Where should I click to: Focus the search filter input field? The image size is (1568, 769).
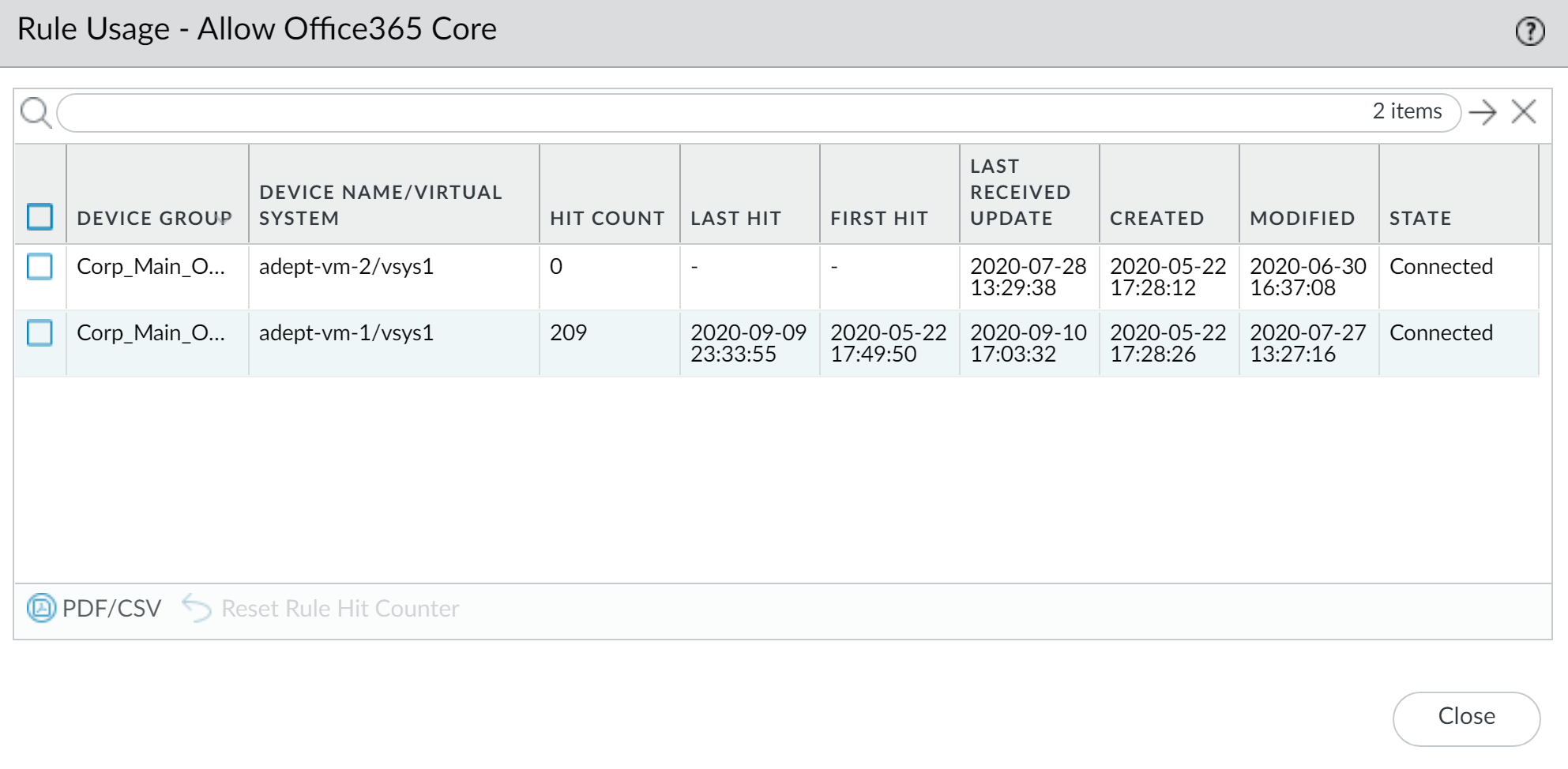(x=711, y=112)
